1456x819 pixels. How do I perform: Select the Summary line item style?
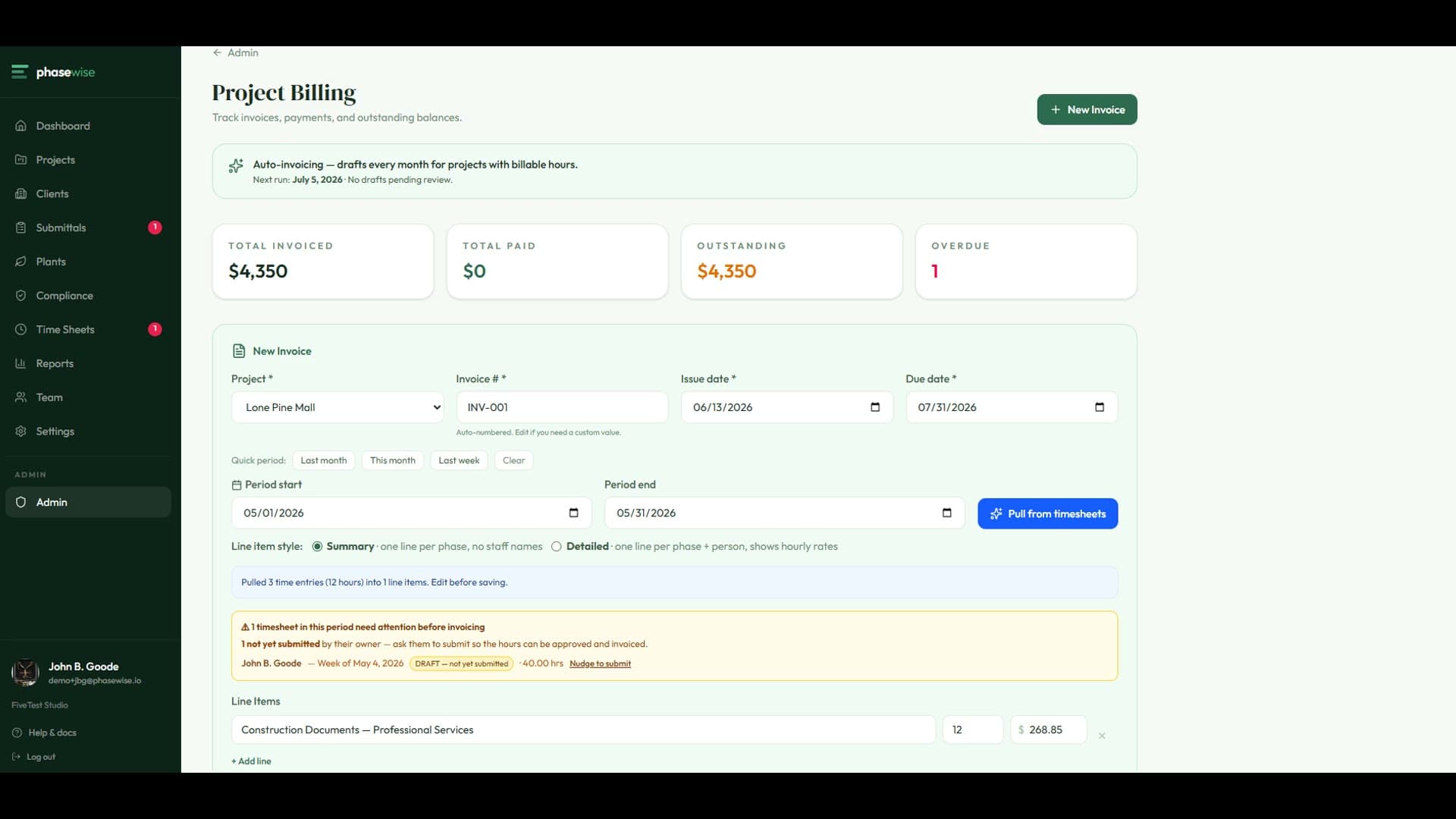(x=317, y=547)
